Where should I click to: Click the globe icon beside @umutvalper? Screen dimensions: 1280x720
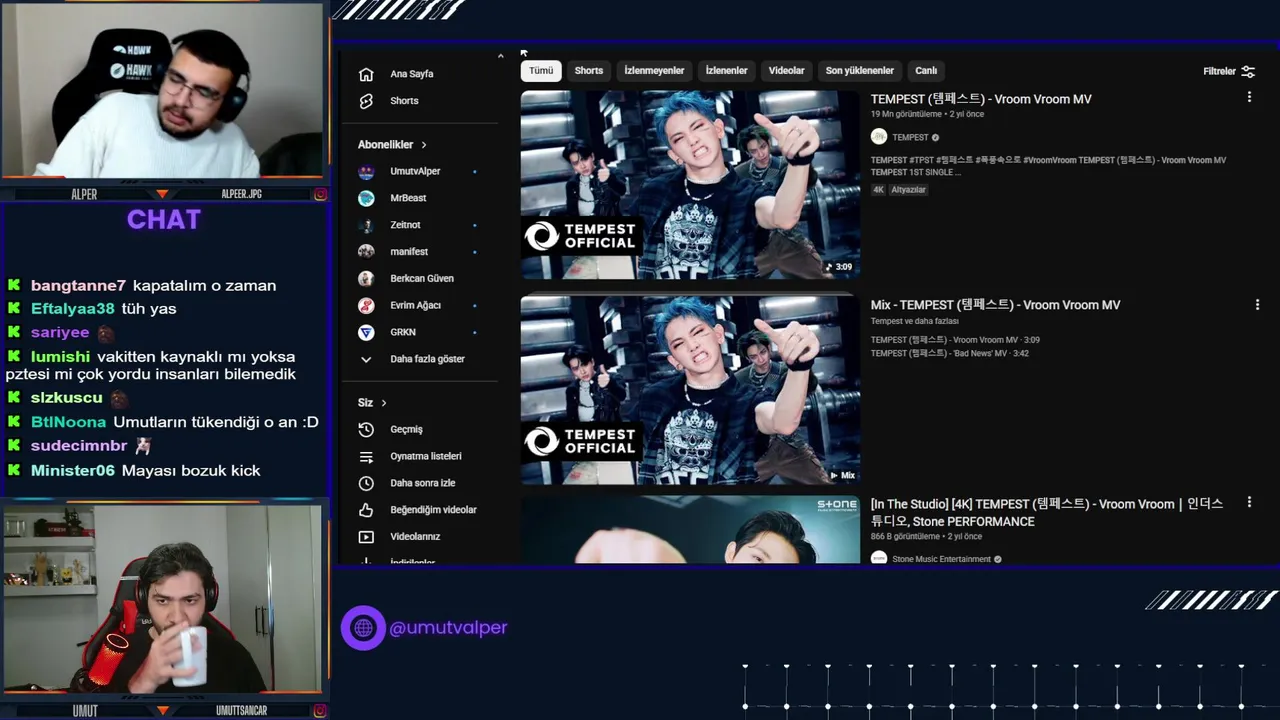363,628
